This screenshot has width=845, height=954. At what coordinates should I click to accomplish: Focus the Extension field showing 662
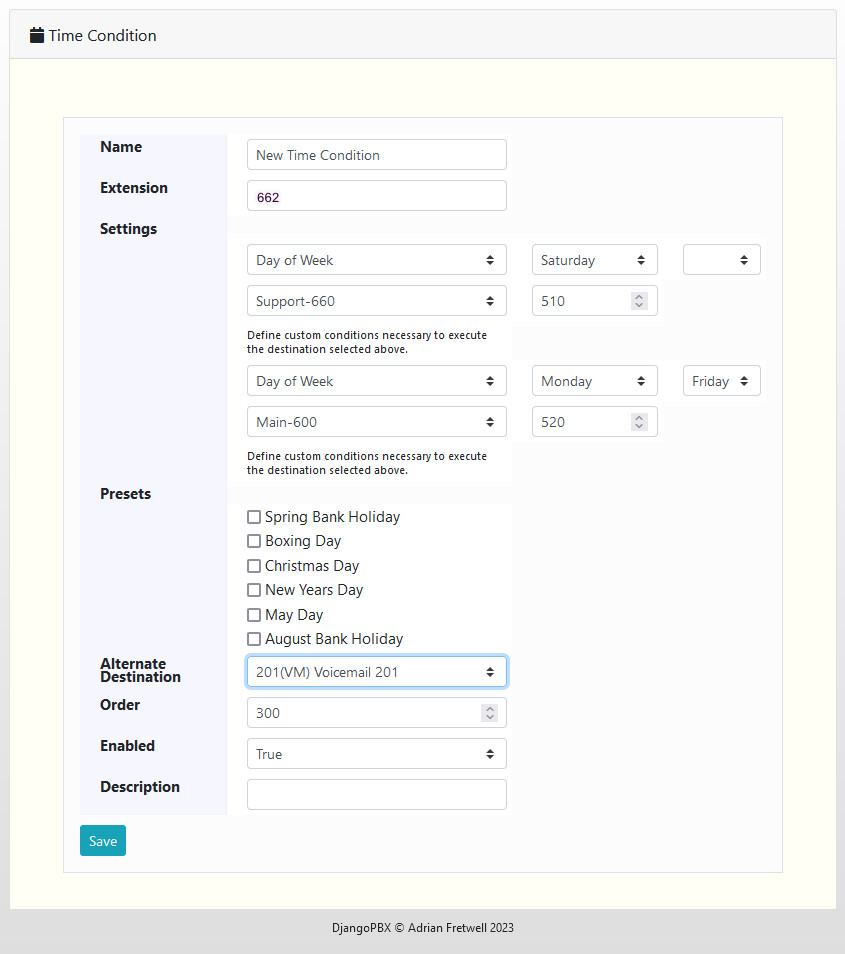click(x=376, y=196)
